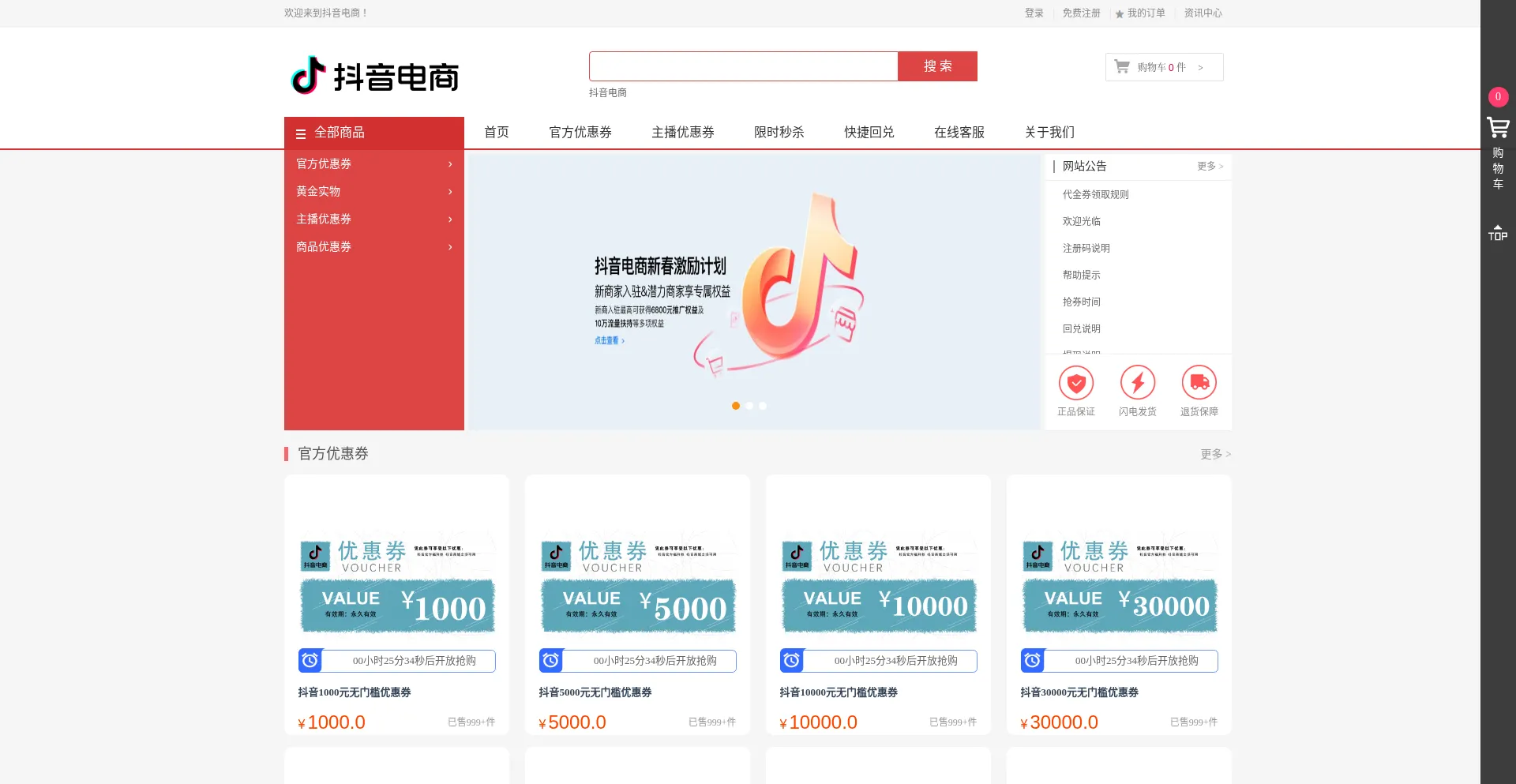This screenshot has height=784, width=1516.
Task: Click the red cart count badge
Action: click(x=1498, y=96)
